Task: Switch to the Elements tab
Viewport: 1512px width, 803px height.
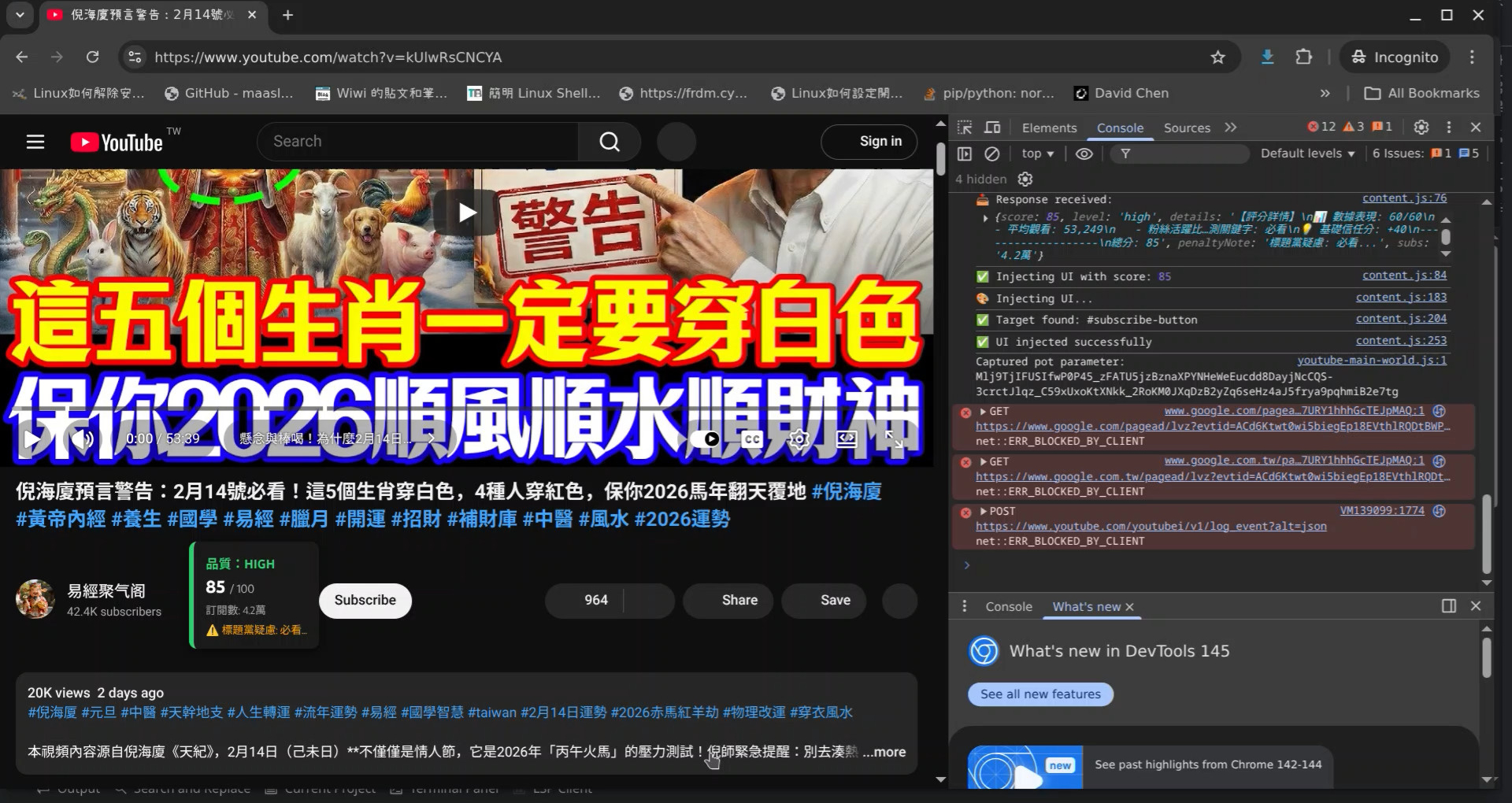Action: [x=1049, y=128]
